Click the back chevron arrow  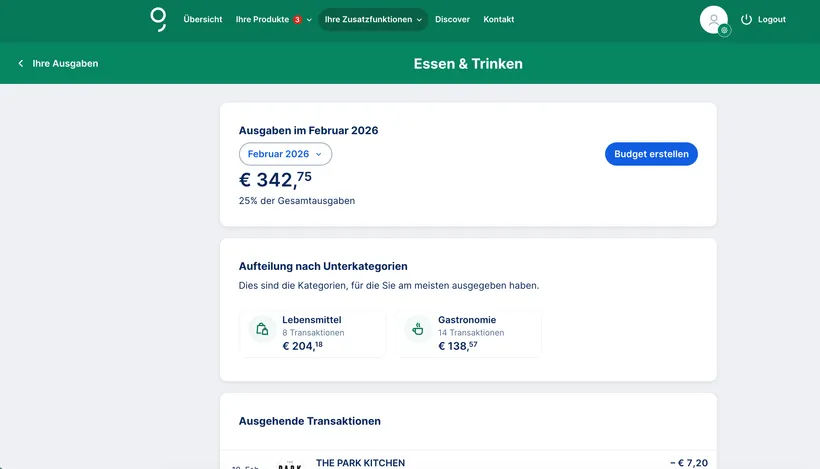[x=21, y=63]
